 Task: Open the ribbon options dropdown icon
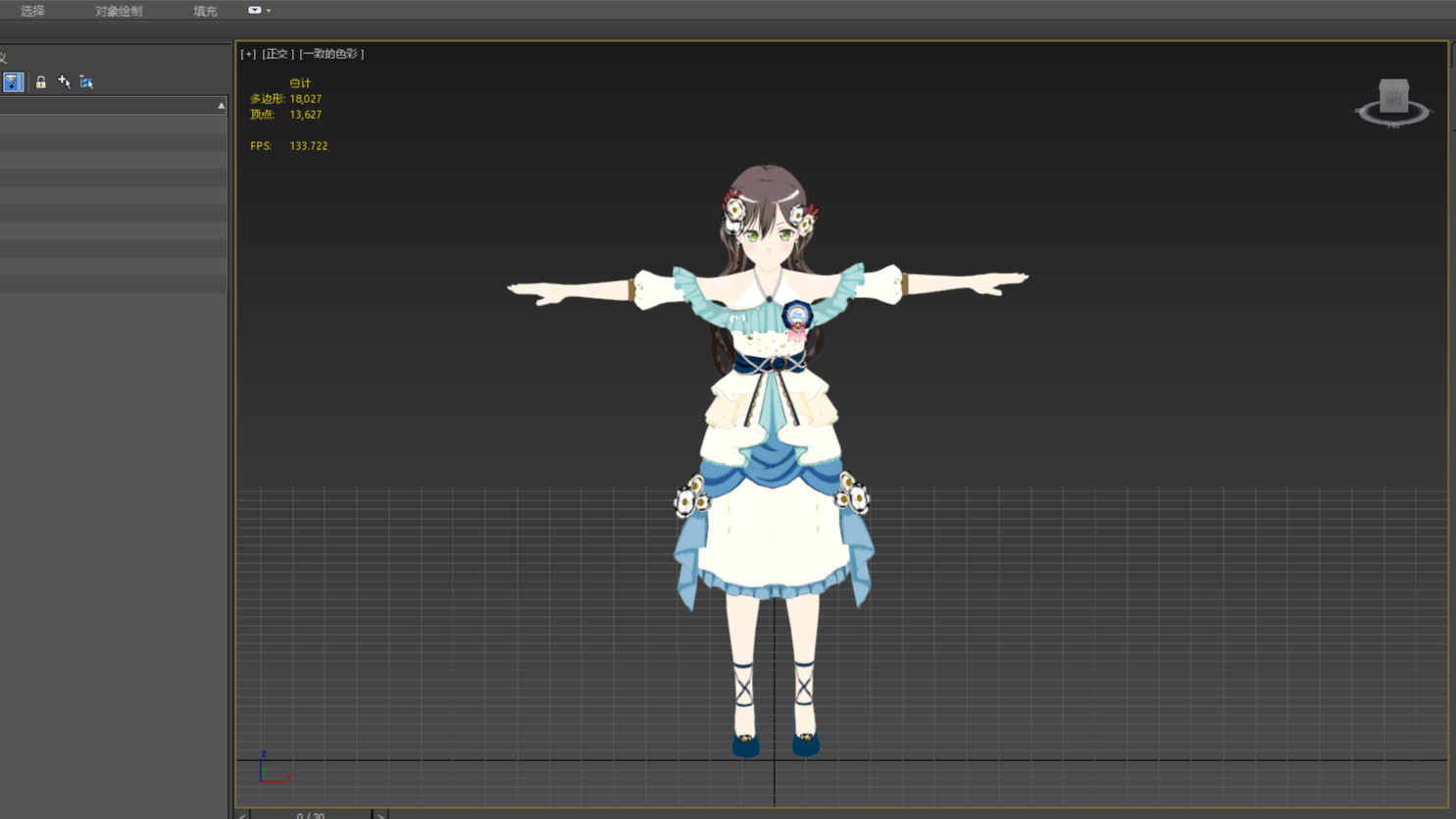pos(257,11)
